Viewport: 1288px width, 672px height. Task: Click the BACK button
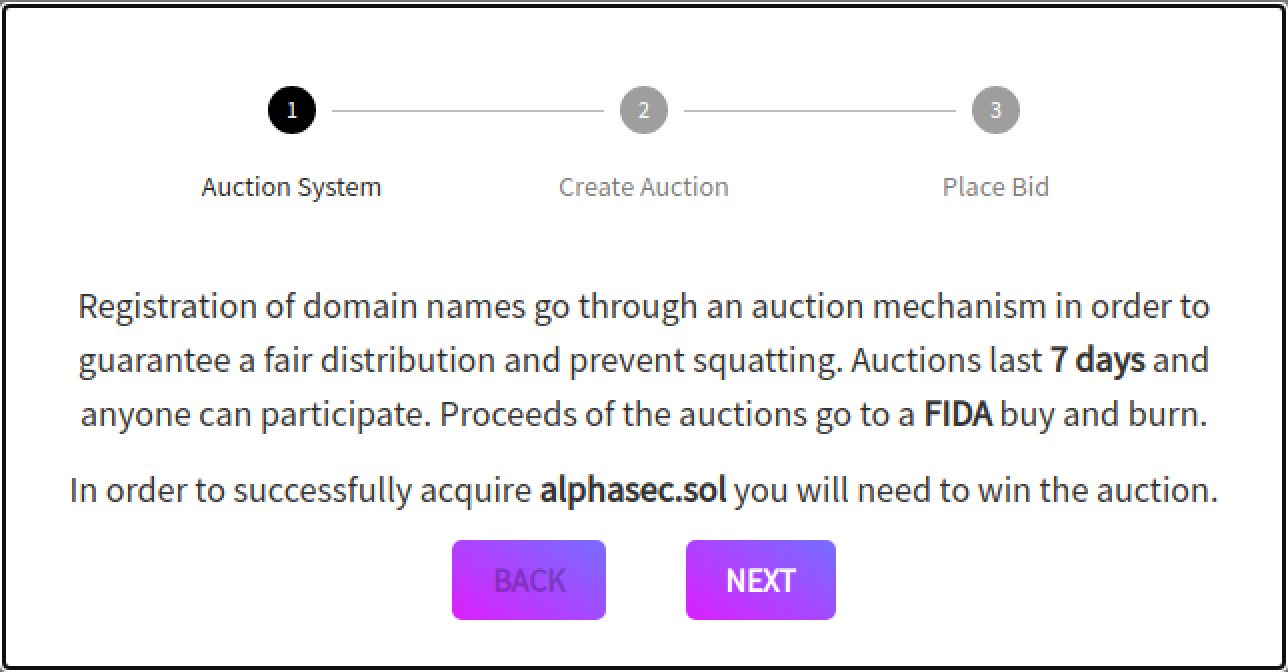pyautogui.click(x=528, y=580)
